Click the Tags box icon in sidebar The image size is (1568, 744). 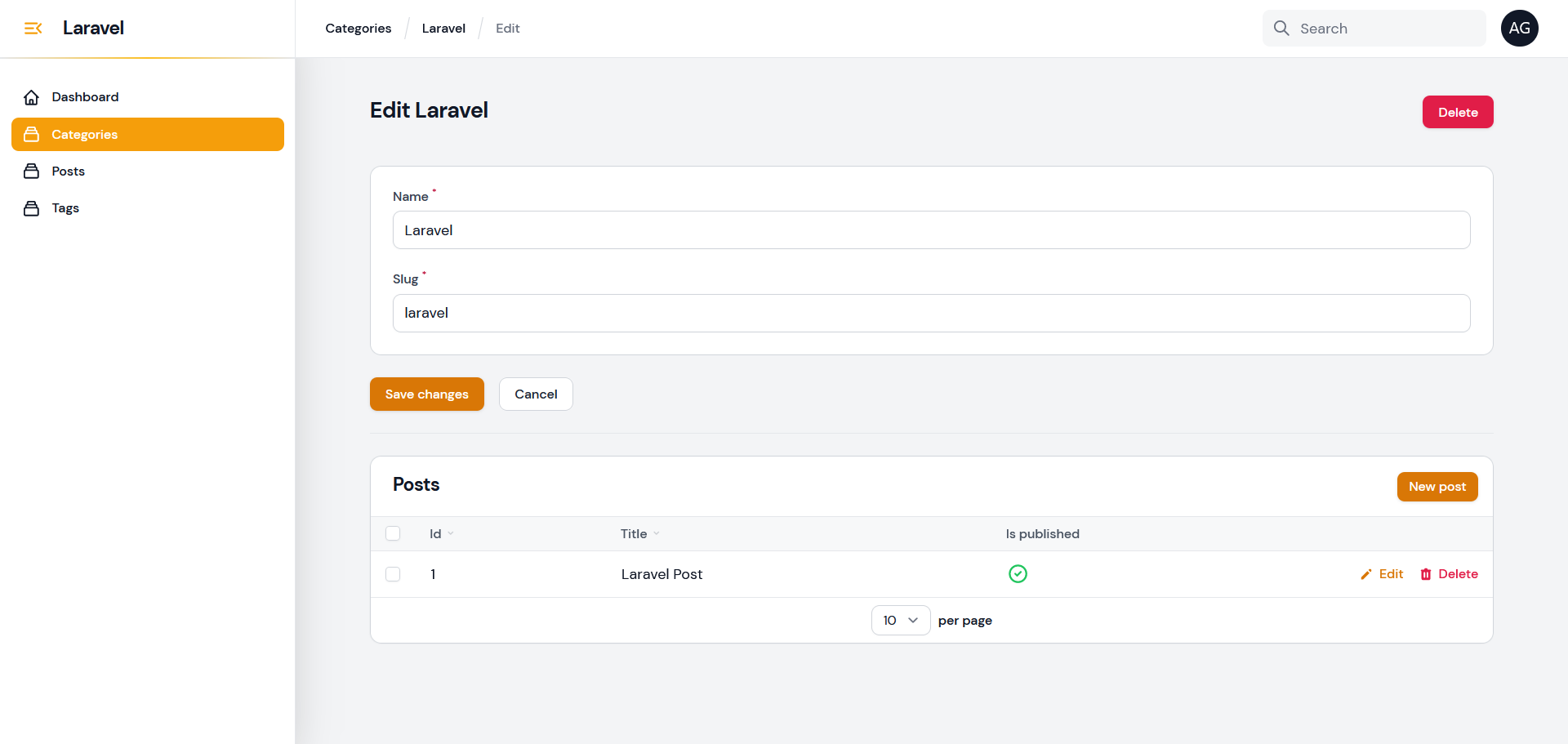(x=31, y=208)
